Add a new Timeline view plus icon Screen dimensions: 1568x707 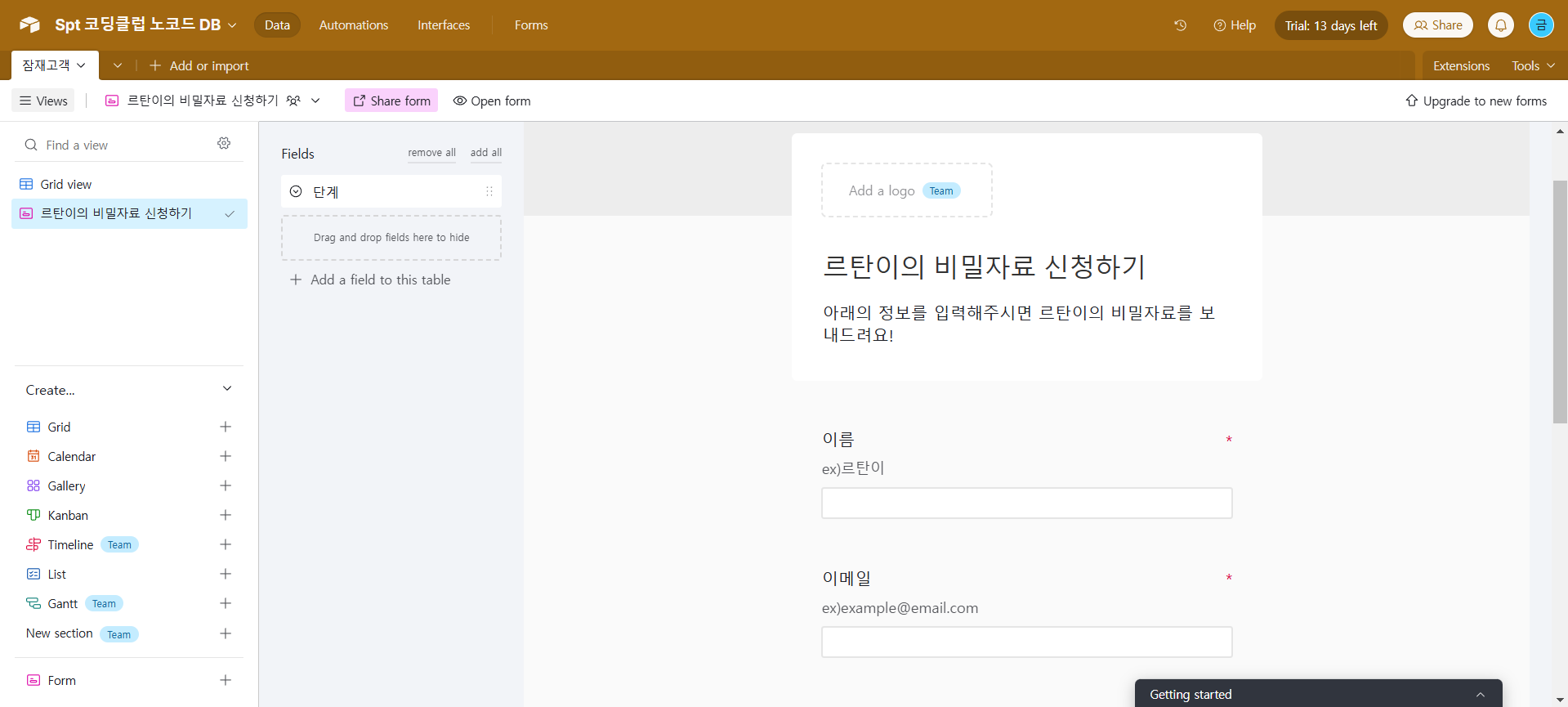pos(226,544)
